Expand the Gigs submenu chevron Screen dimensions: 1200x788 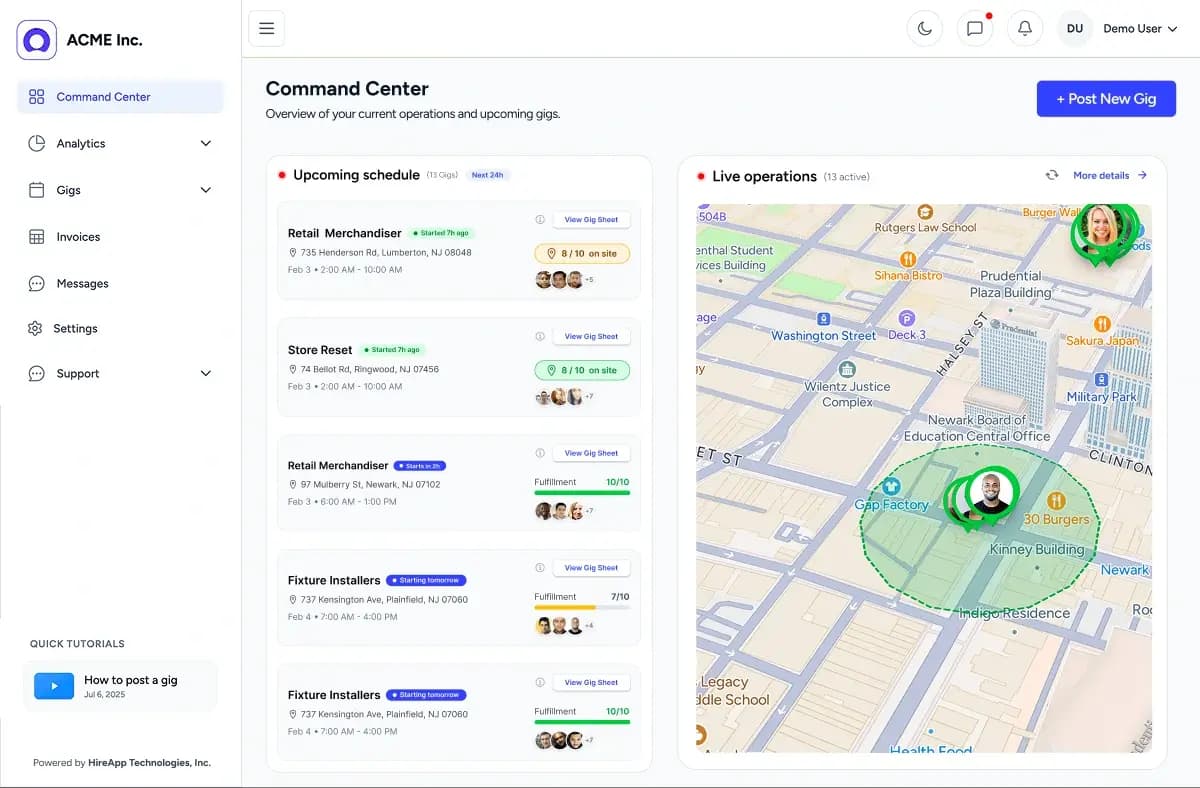[x=205, y=190]
